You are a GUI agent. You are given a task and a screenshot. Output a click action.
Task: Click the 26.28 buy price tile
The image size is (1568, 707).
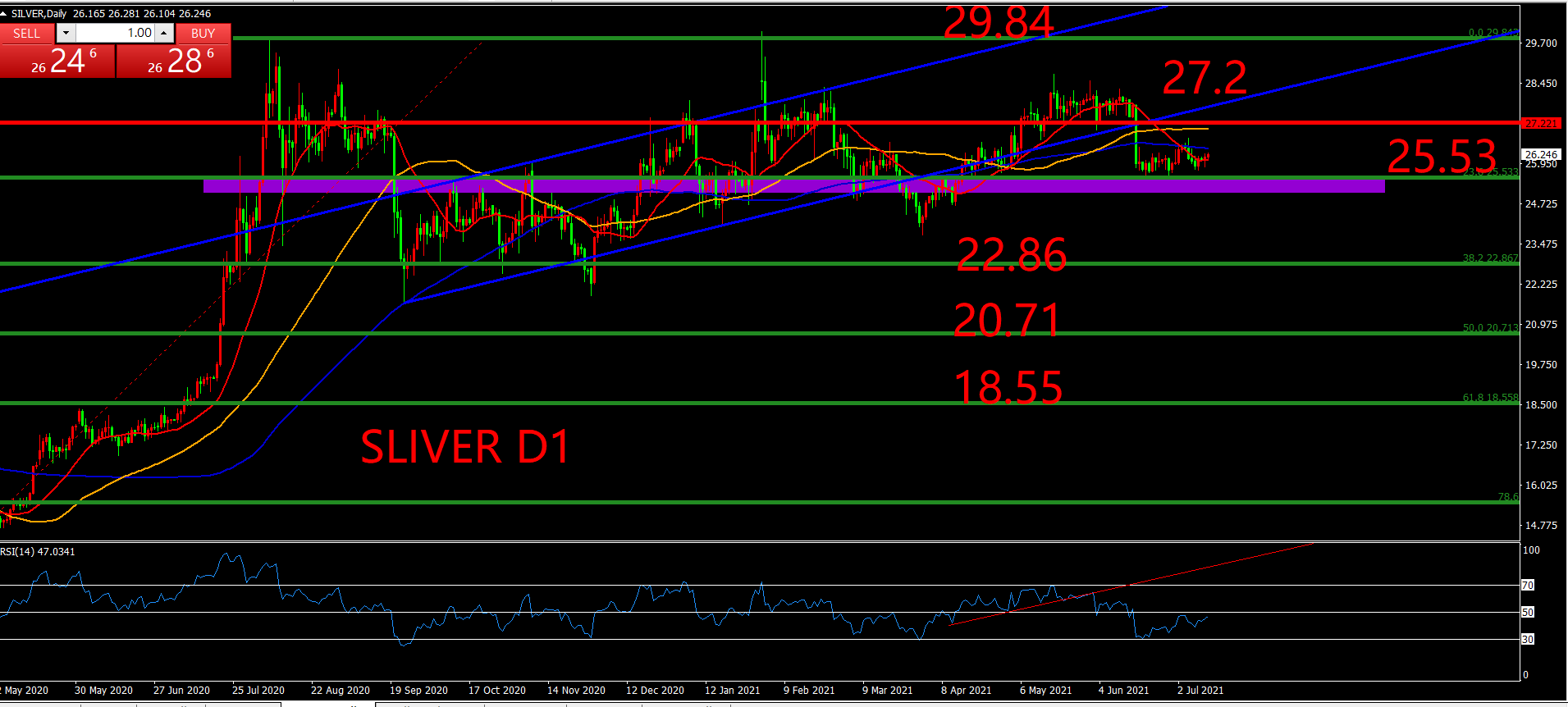(x=174, y=62)
